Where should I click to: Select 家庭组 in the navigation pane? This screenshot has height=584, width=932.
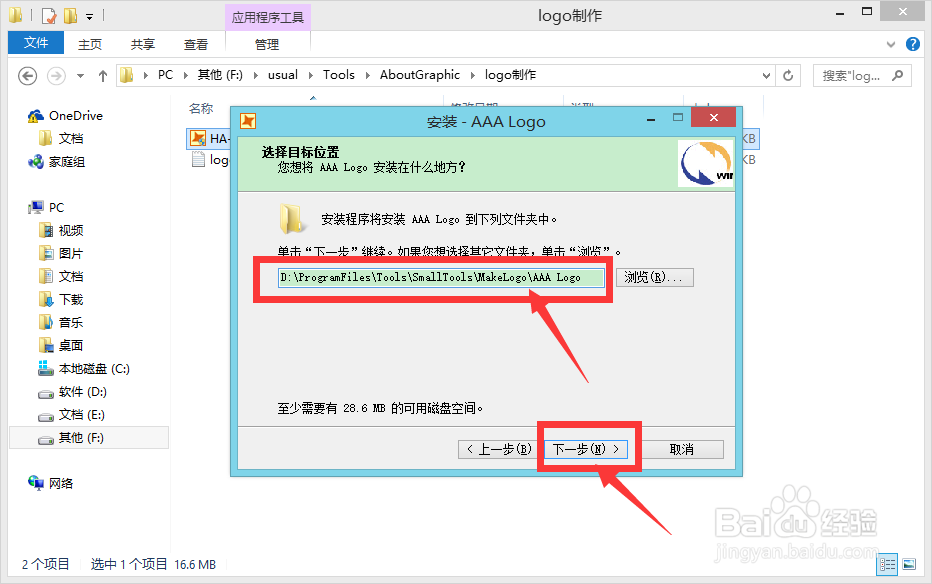[x=67, y=162]
